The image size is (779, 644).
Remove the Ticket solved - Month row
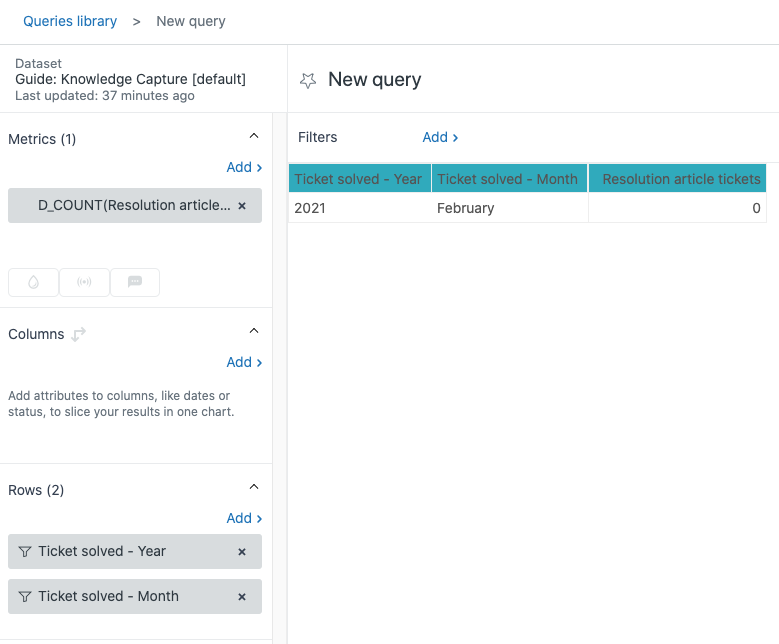click(x=242, y=597)
